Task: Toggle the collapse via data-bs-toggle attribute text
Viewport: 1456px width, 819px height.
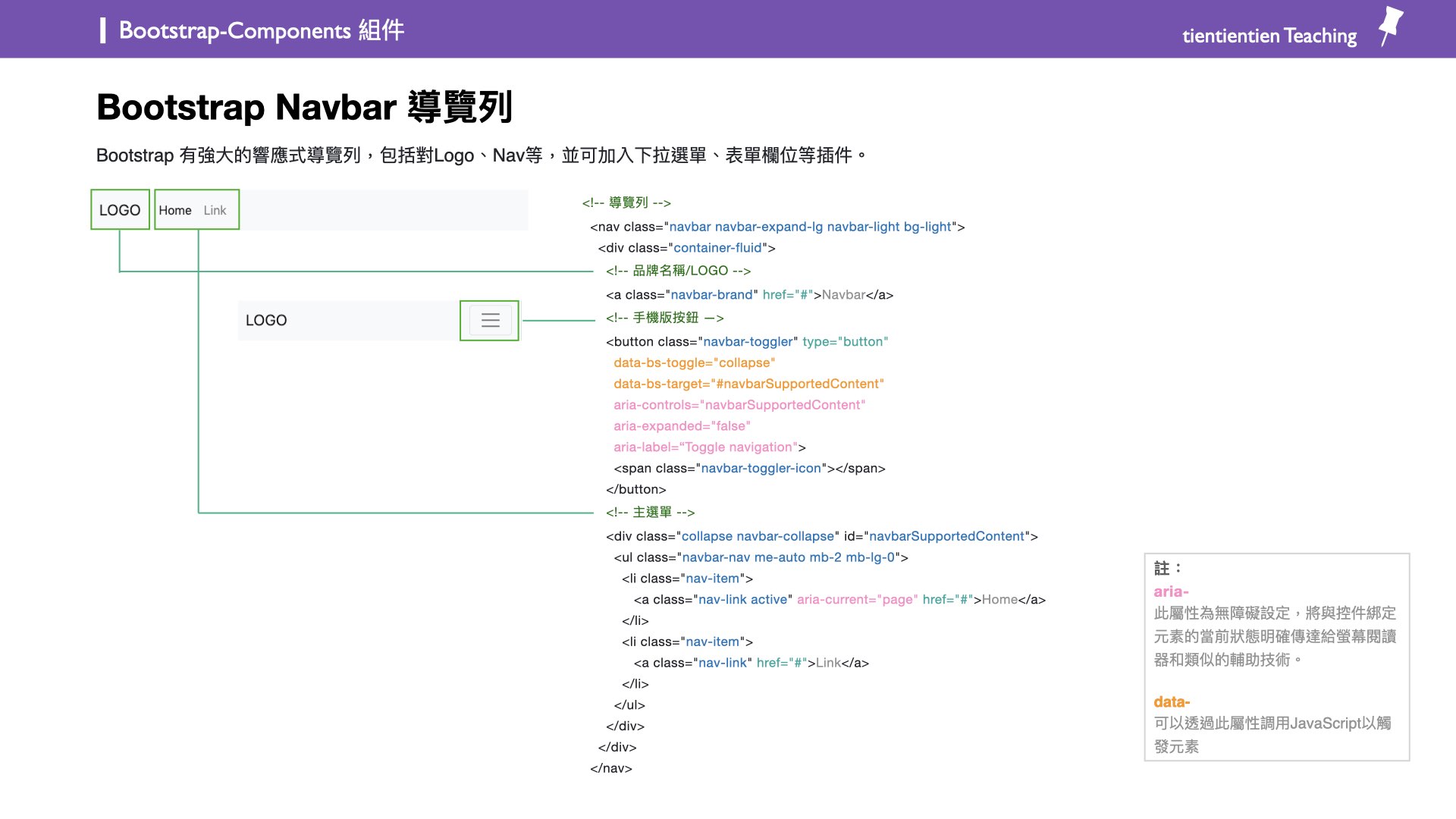Action: tap(694, 362)
